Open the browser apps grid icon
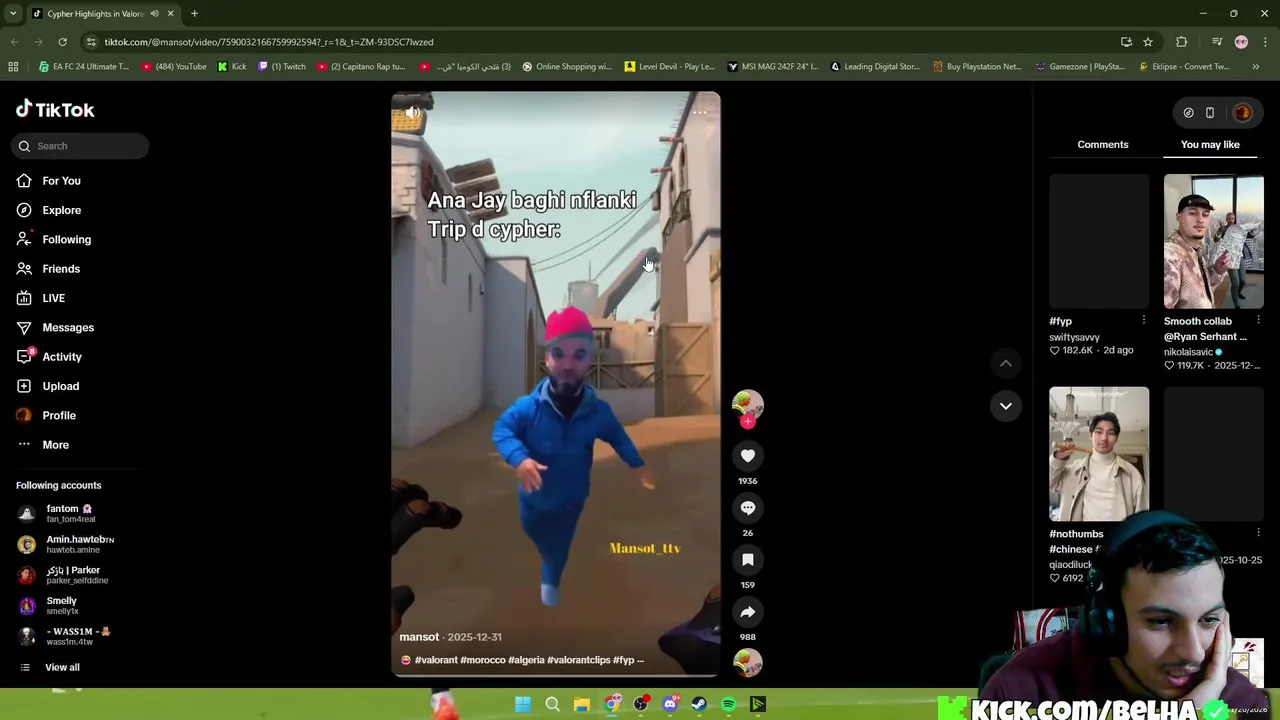The height and width of the screenshot is (720, 1280). [x=13, y=67]
